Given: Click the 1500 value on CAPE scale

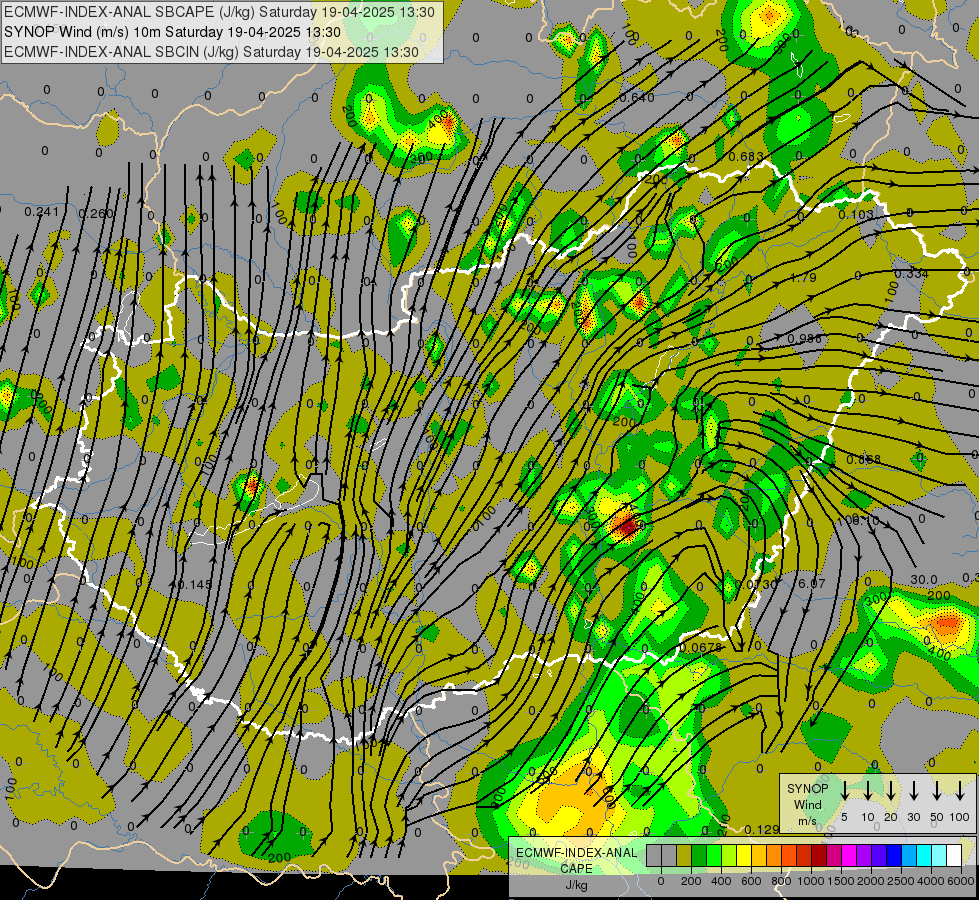Looking at the screenshot, I should tap(841, 881).
